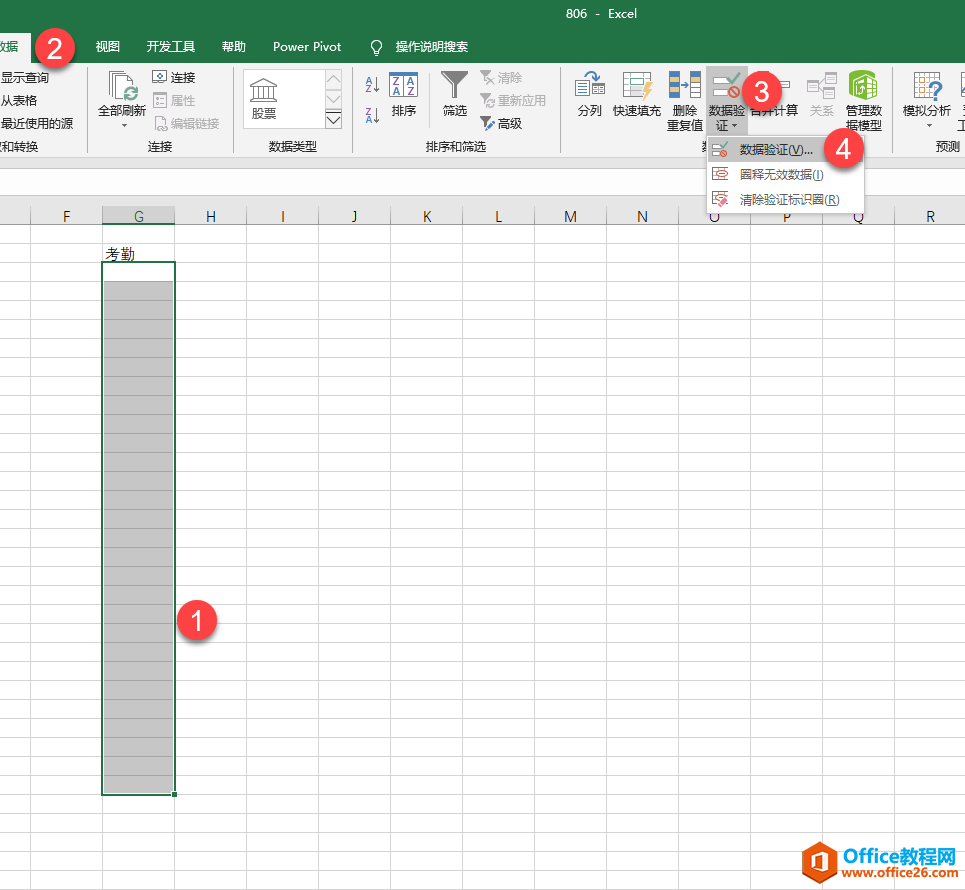Choose Circle Invalid Data menu entry
The image size is (965, 890).
click(785, 175)
